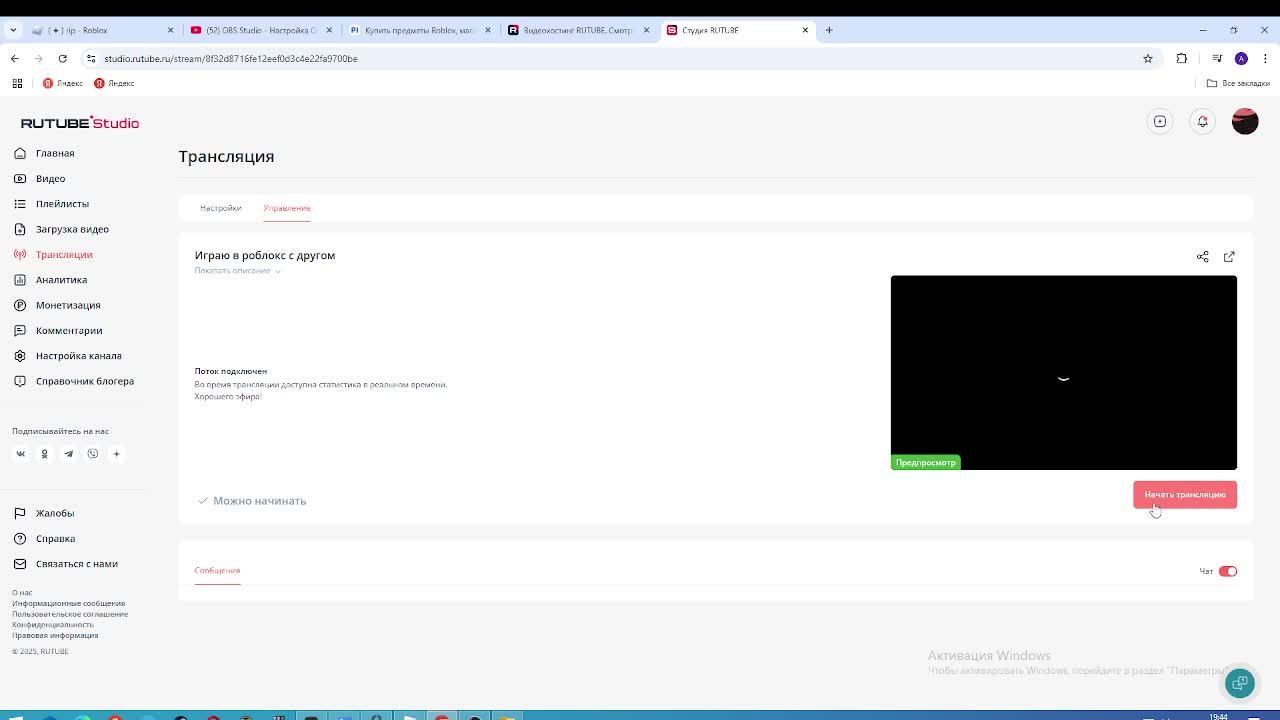The width and height of the screenshot is (1280, 720).
Task: Open a new browser tab
Action: tap(829, 30)
